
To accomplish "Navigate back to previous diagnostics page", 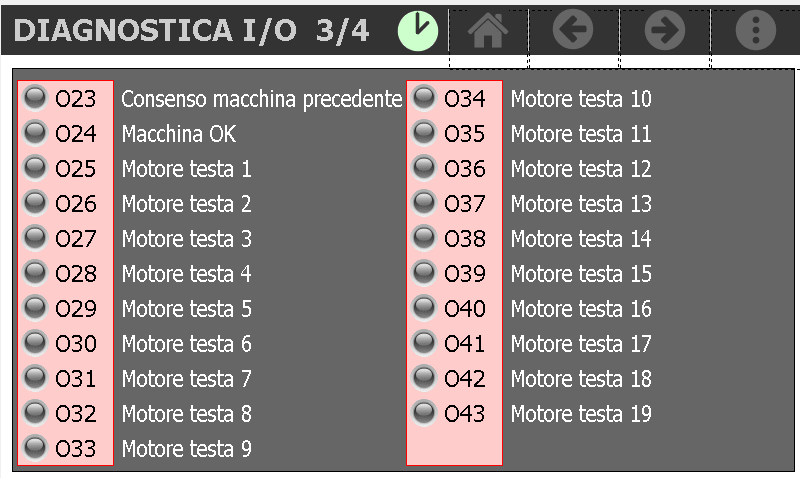I will point(573,31).
